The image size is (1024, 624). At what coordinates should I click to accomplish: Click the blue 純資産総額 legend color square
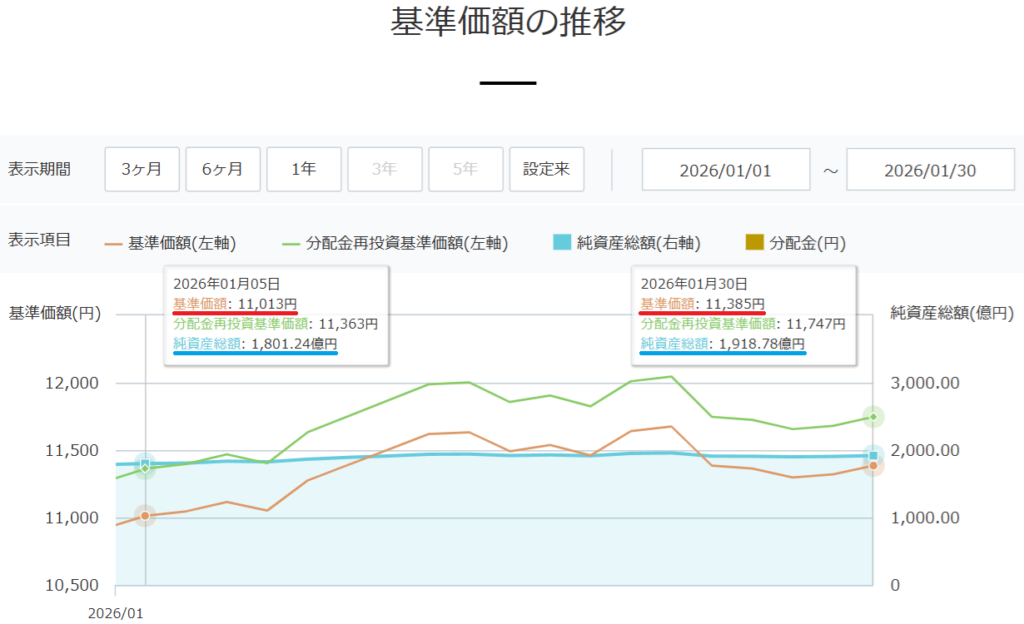(x=561, y=243)
